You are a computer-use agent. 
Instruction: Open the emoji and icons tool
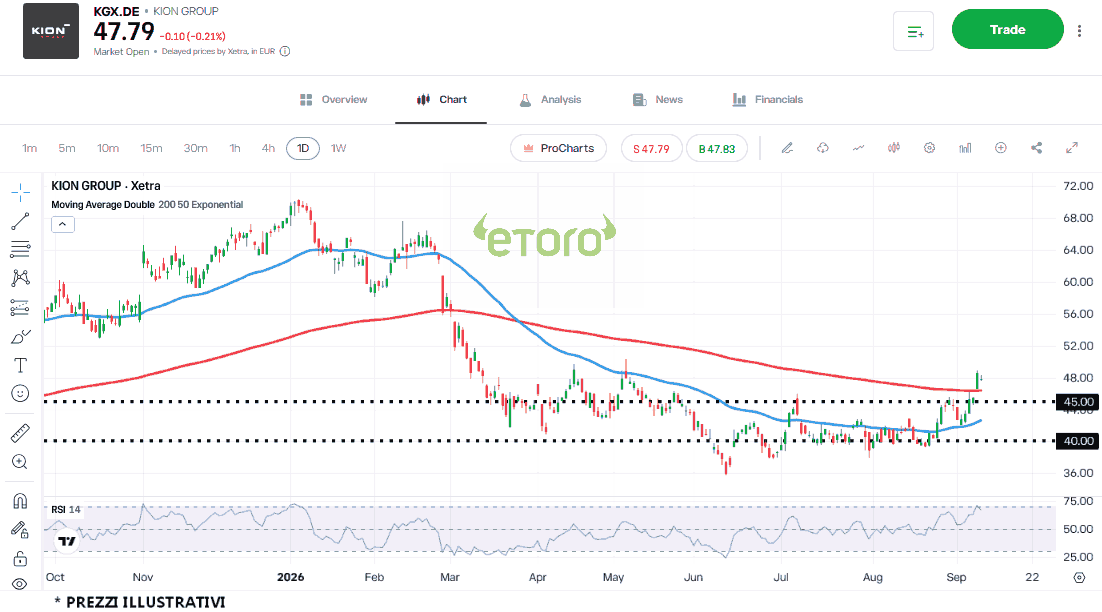[20, 393]
